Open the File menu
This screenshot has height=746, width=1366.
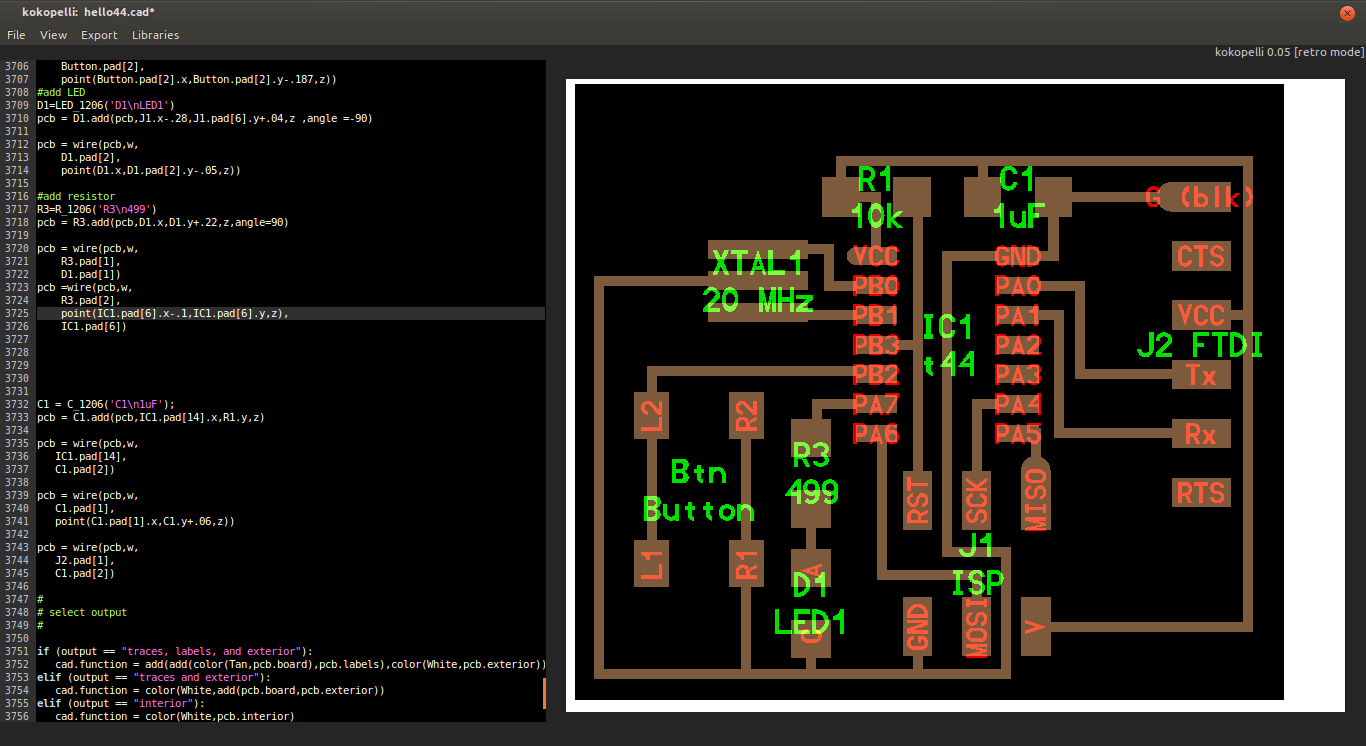click(16, 35)
